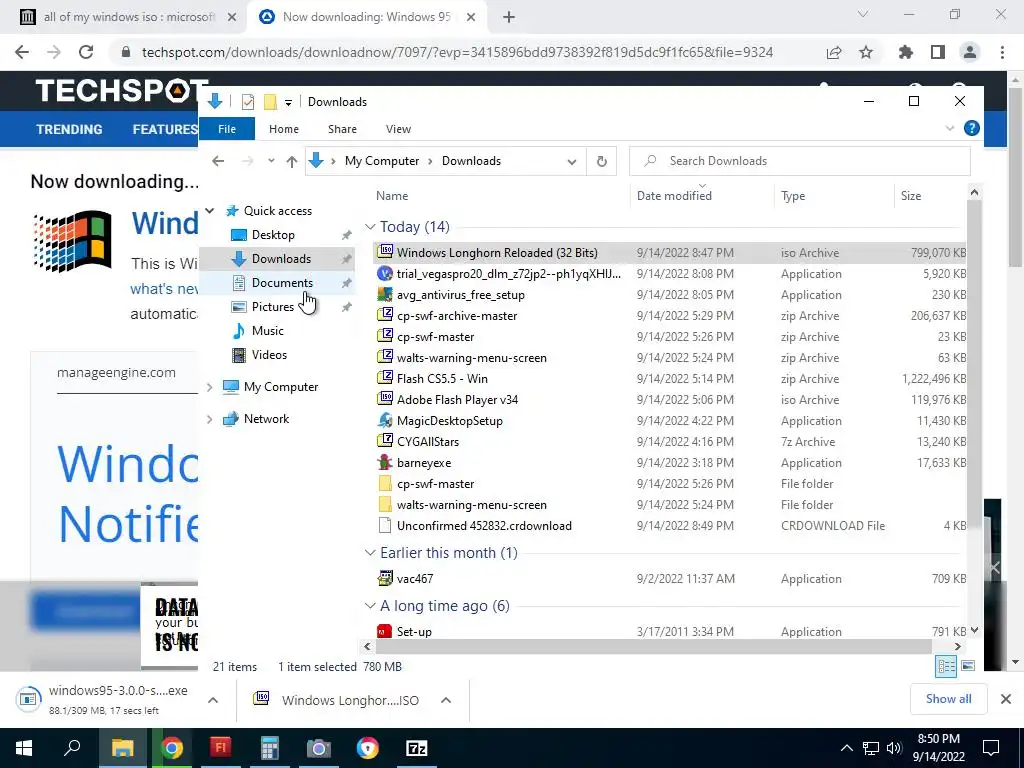This screenshot has height=768, width=1024.
Task: Open TRENDING on the TechSpot nav bar
Action: tap(69, 129)
